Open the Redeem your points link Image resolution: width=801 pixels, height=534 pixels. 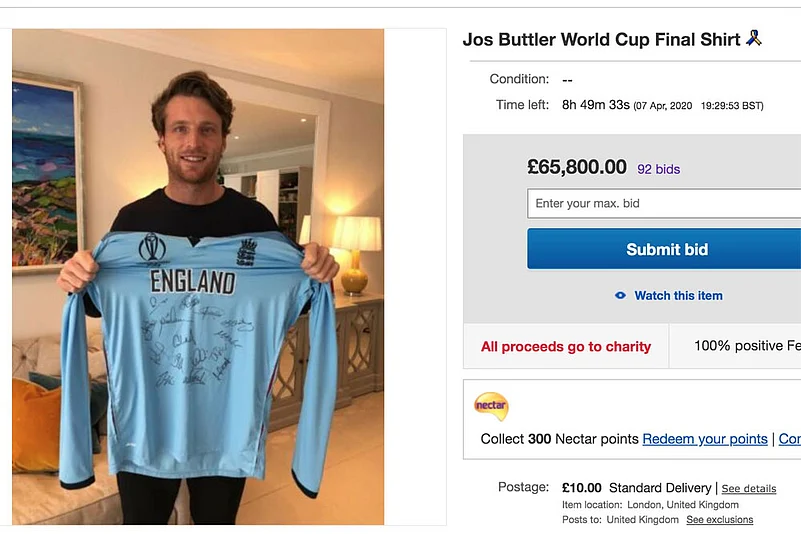tap(705, 439)
